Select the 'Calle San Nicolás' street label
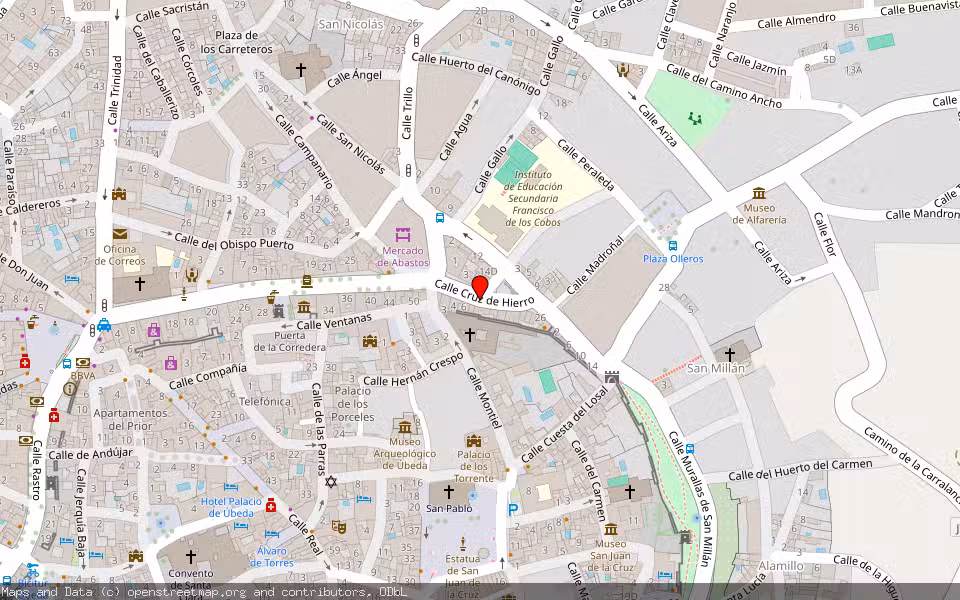The height and width of the screenshot is (600, 960). pyautogui.click(x=351, y=144)
